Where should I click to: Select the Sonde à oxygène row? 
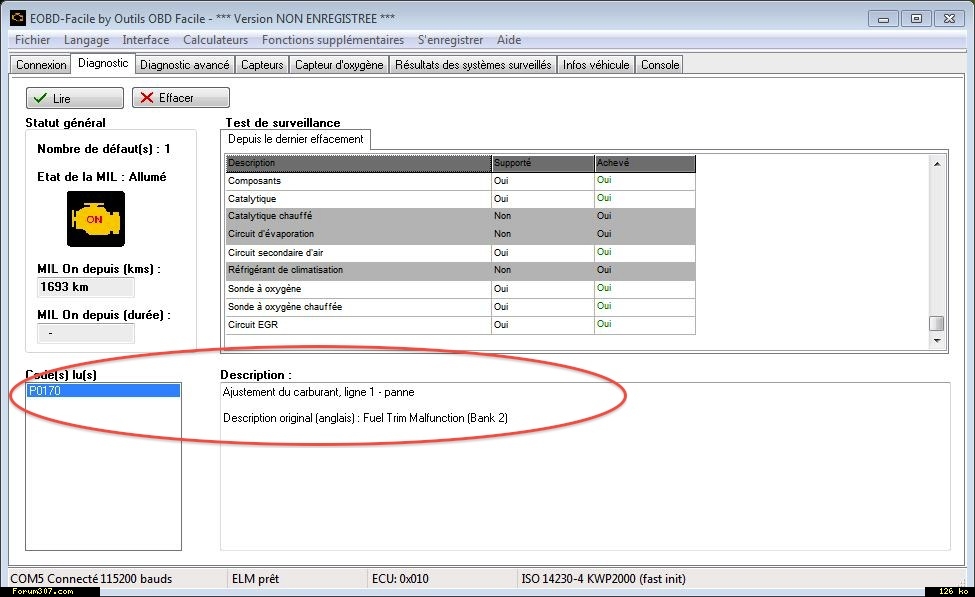pos(461,289)
